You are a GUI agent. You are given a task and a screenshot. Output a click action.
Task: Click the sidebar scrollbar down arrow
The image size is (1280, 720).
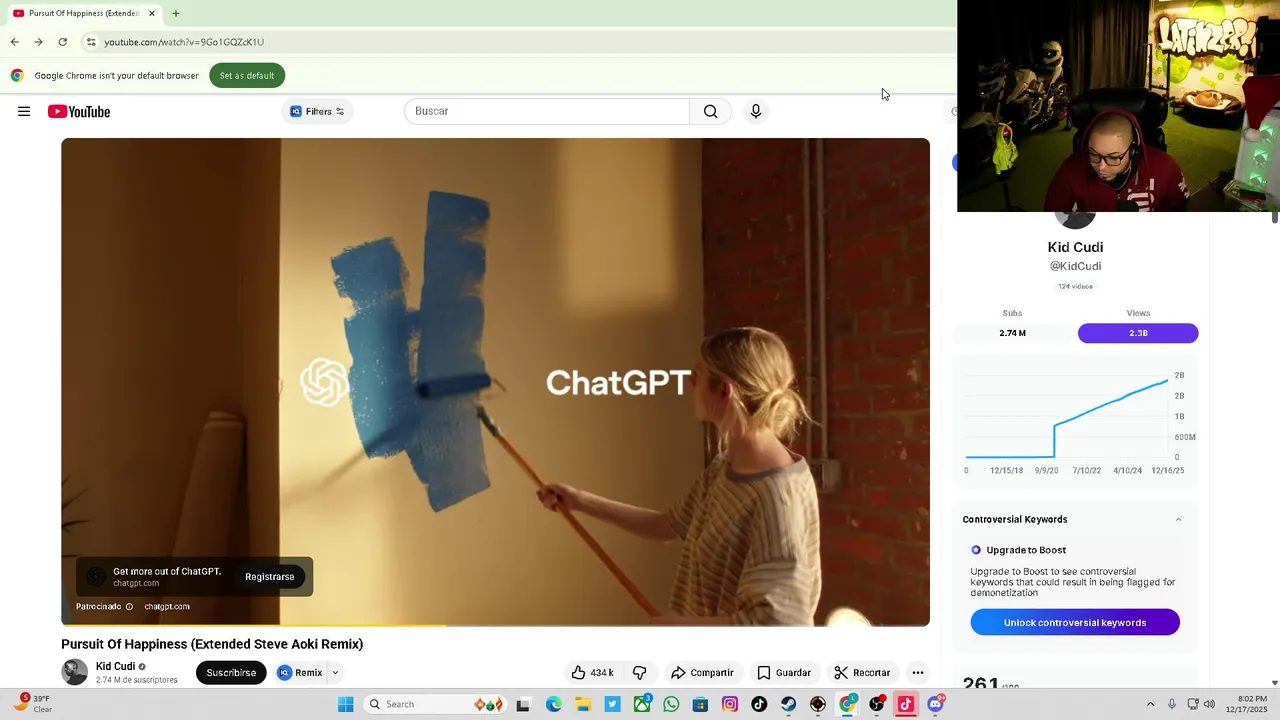(1274, 683)
